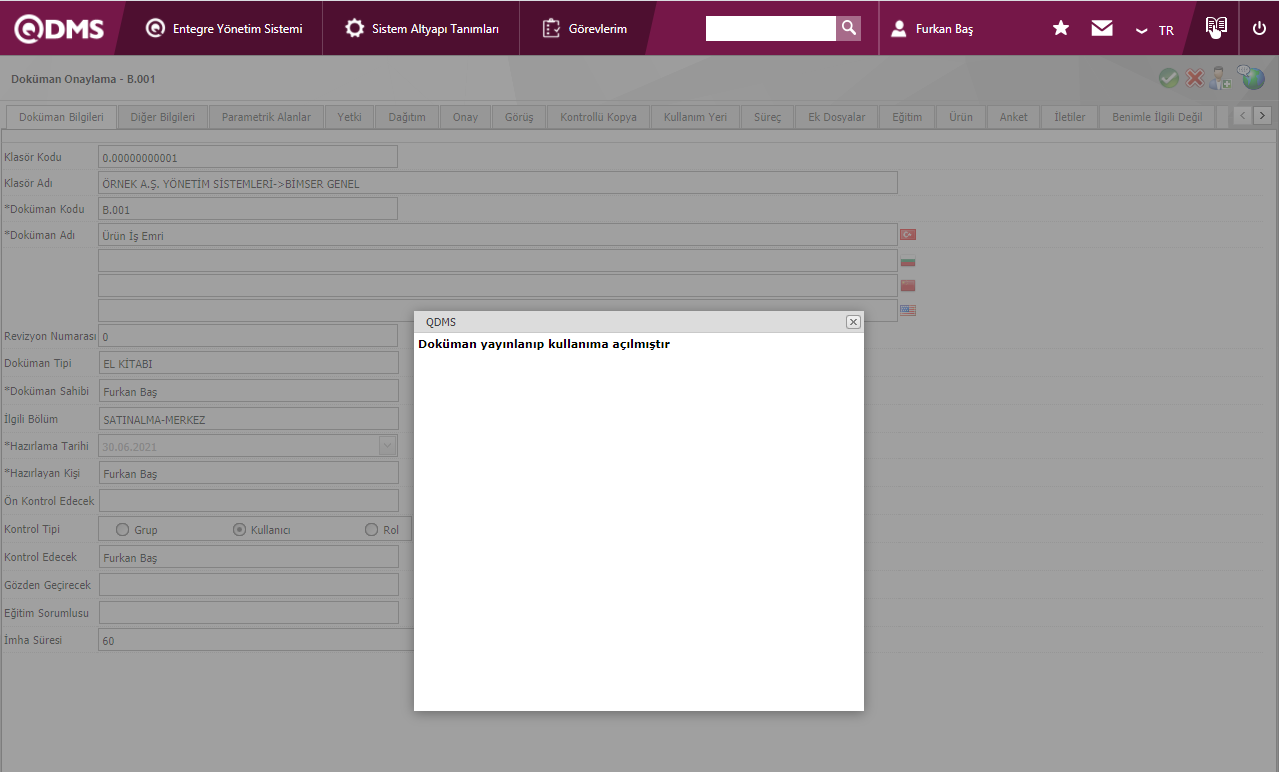The height and width of the screenshot is (772, 1279).
Task: Open favorites with the star icon
Action: 1061,28
